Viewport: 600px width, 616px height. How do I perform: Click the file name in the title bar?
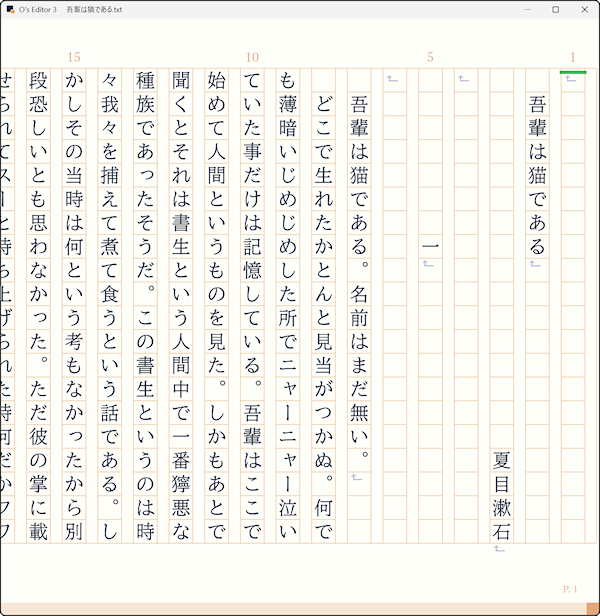(x=93, y=9)
